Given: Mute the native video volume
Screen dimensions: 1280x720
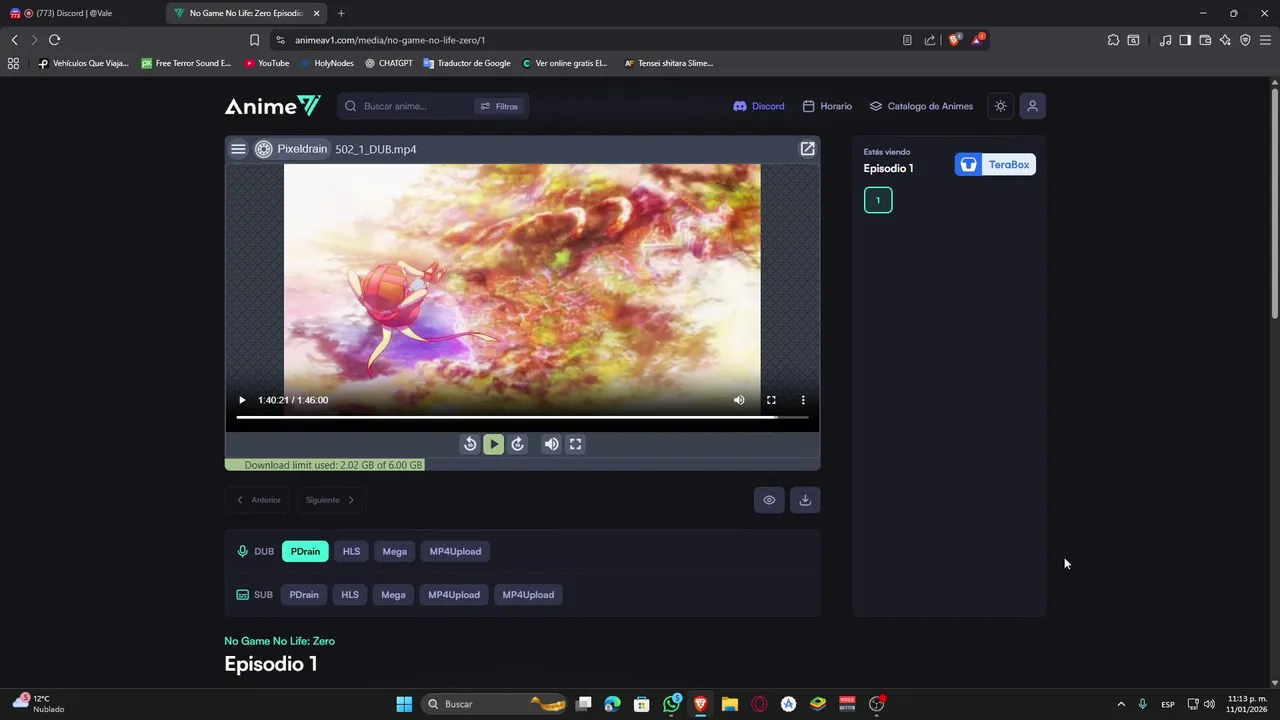Looking at the screenshot, I should (x=739, y=400).
